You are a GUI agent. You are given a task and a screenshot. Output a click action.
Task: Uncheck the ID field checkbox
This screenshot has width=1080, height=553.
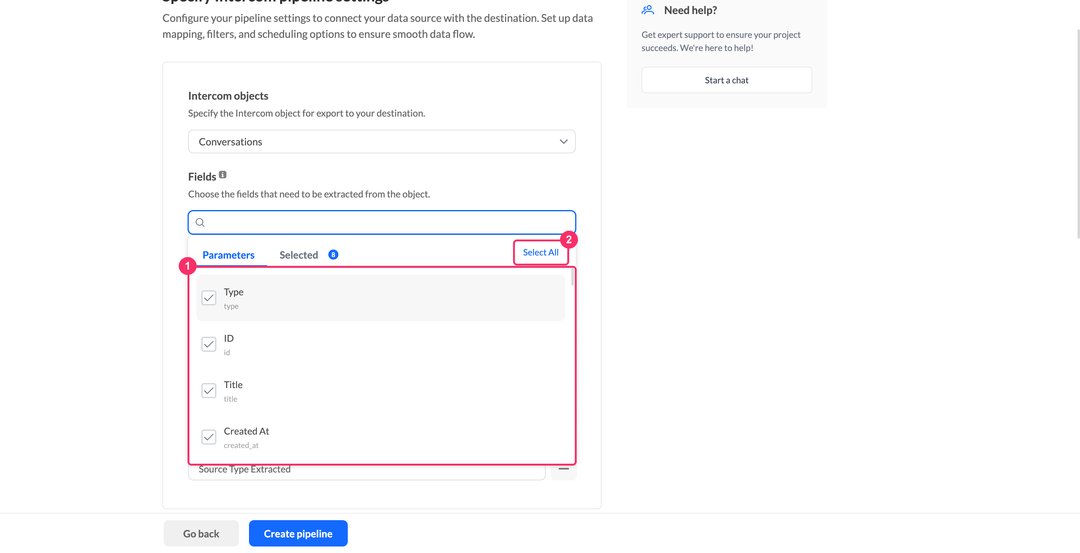click(x=209, y=344)
